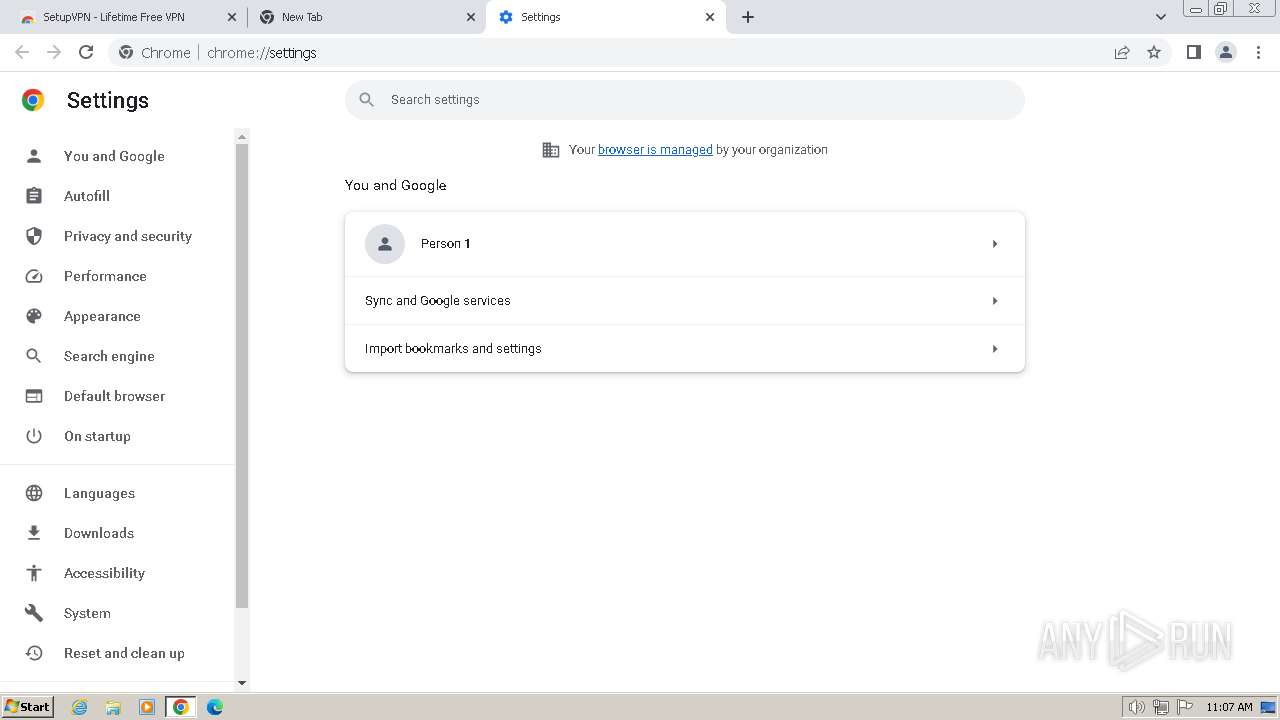Share this page using the share icon
This screenshot has height=720, width=1280.
tap(1122, 52)
